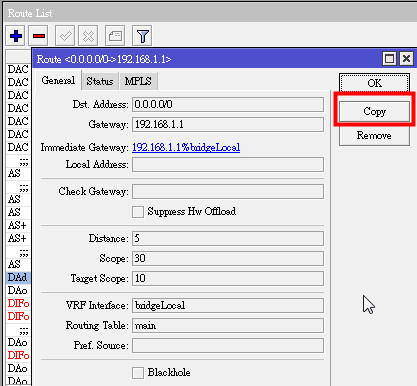The image size is (417, 386).
Task: Click the Target Scope field
Action: click(228, 279)
